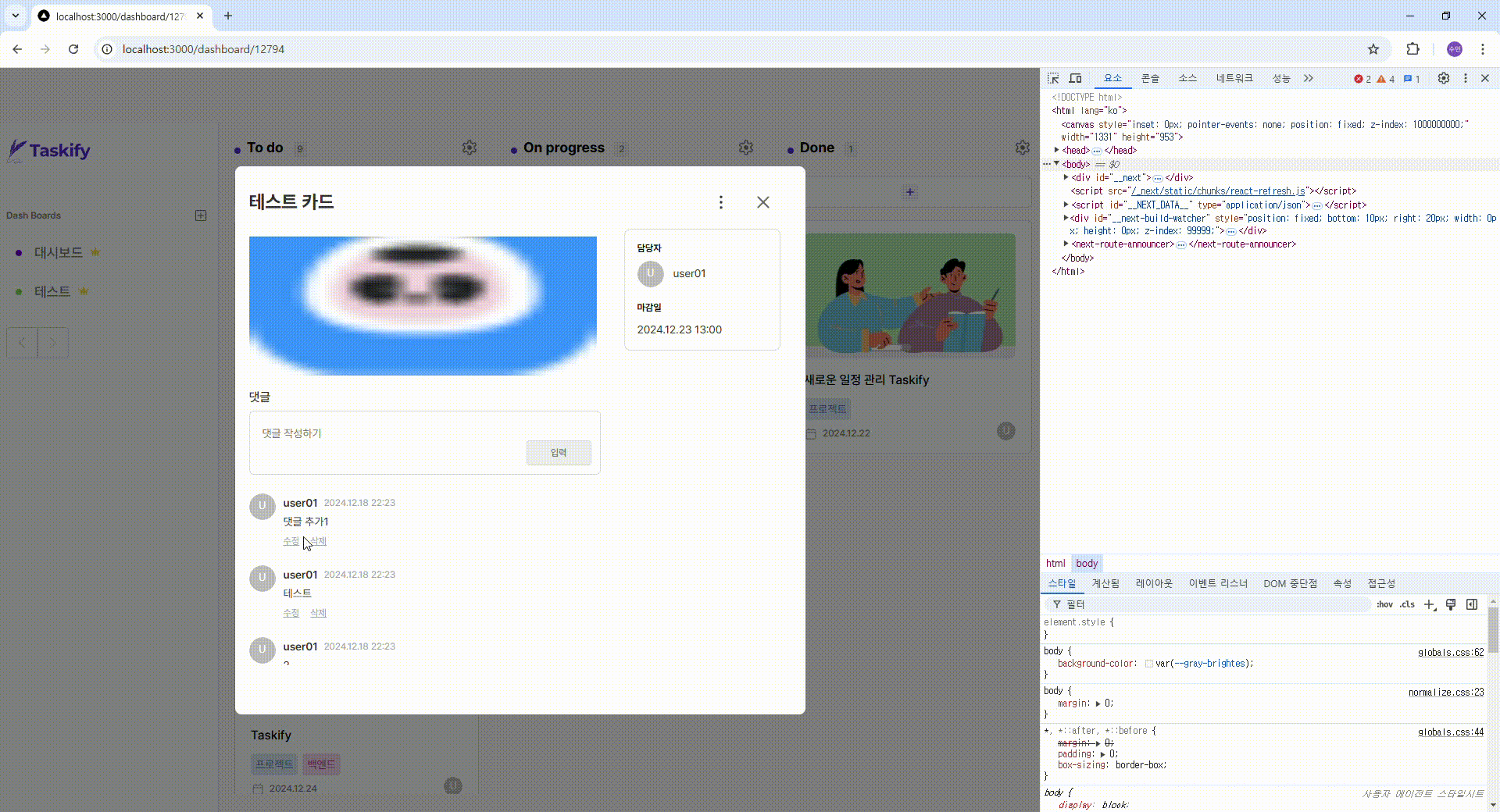
Task: Expand the margin shorthand triangle
Action: click(x=1098, y=703)
